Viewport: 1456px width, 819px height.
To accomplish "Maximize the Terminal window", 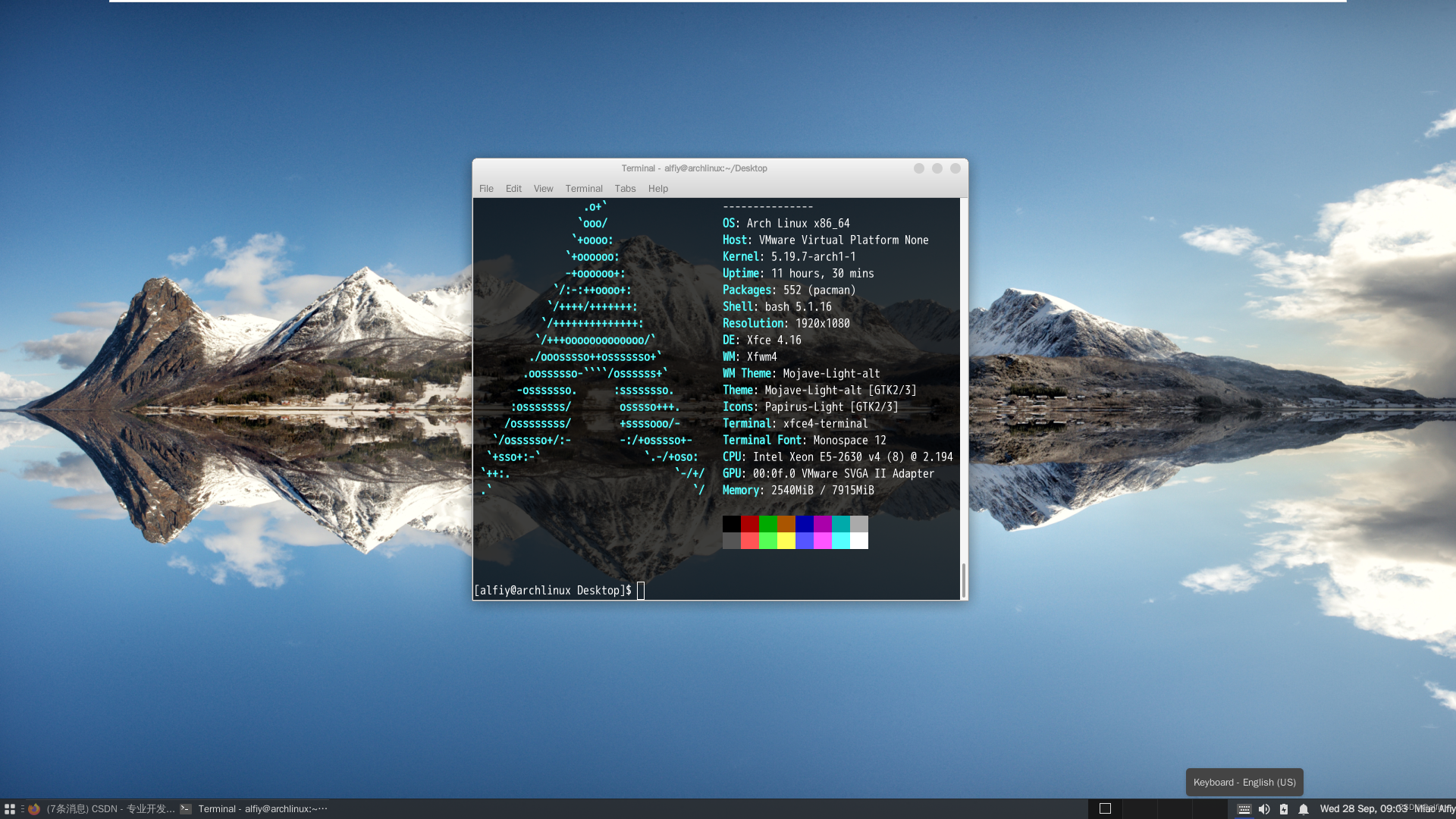I will click(937, 168).
